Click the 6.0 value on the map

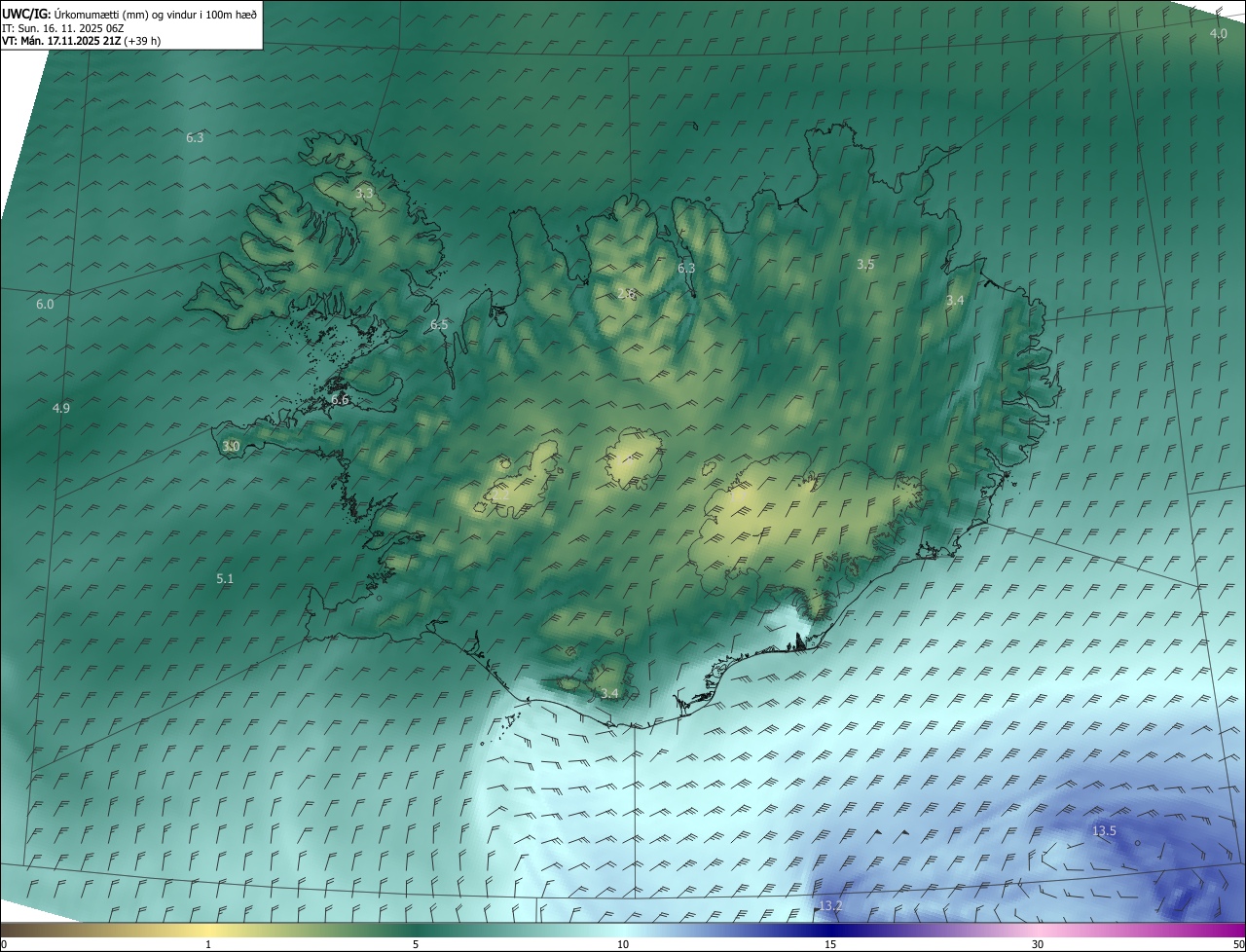click(x=45, y=304)
